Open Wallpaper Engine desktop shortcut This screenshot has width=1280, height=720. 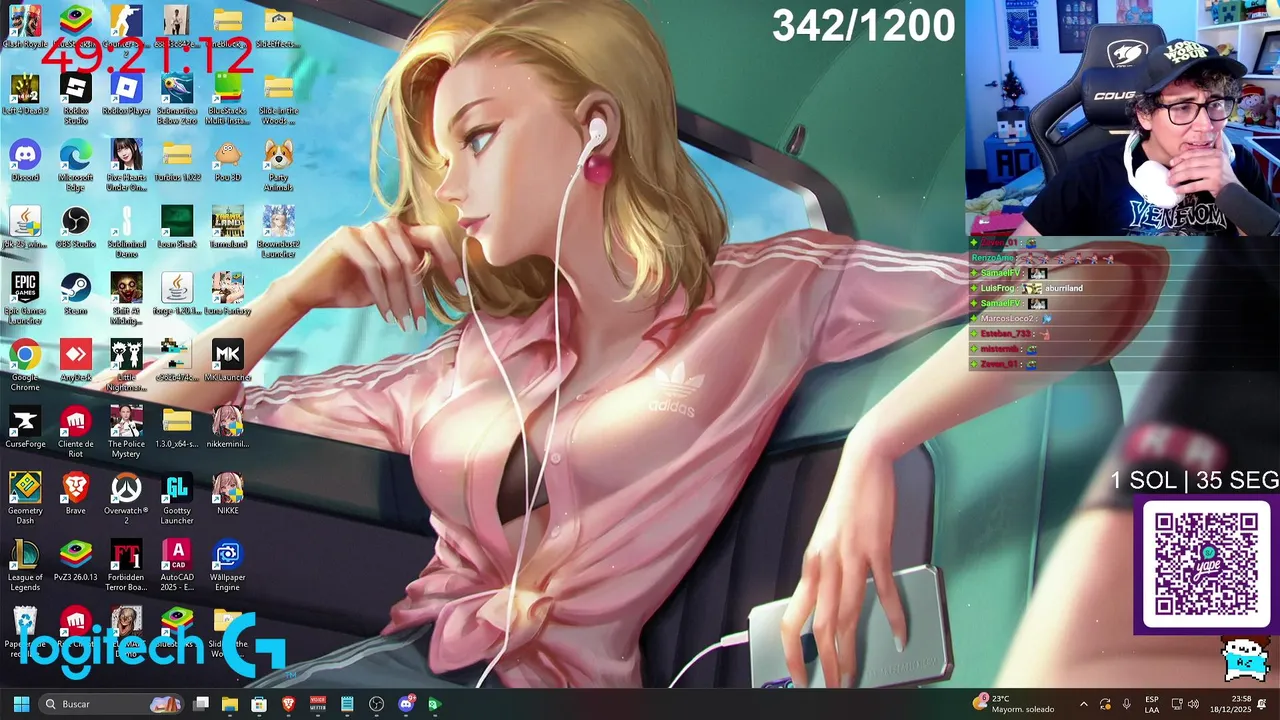228,565
